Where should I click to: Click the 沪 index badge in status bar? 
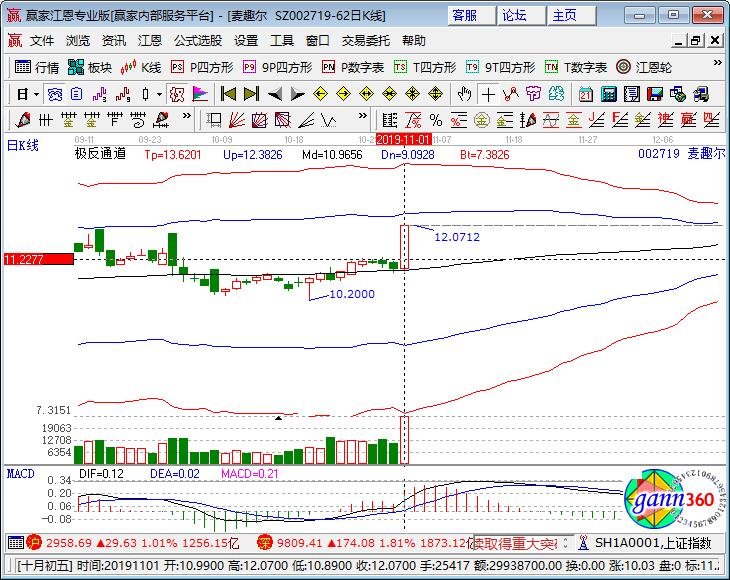[x=34, y=543]
